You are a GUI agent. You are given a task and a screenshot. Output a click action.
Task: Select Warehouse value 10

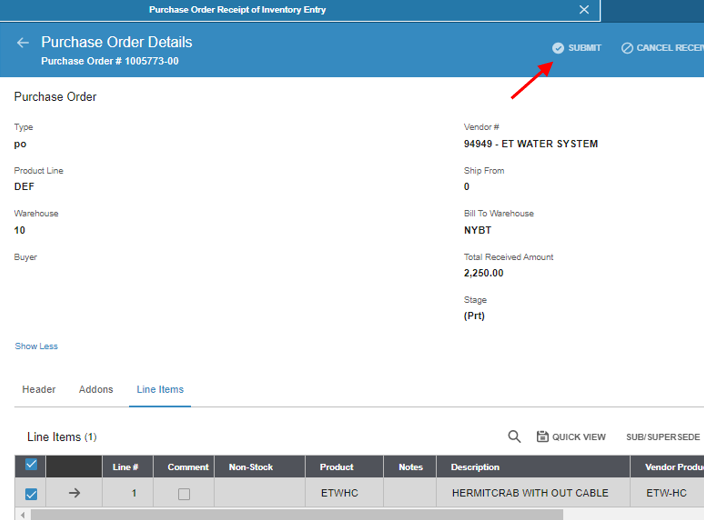[x=20, y=230]
